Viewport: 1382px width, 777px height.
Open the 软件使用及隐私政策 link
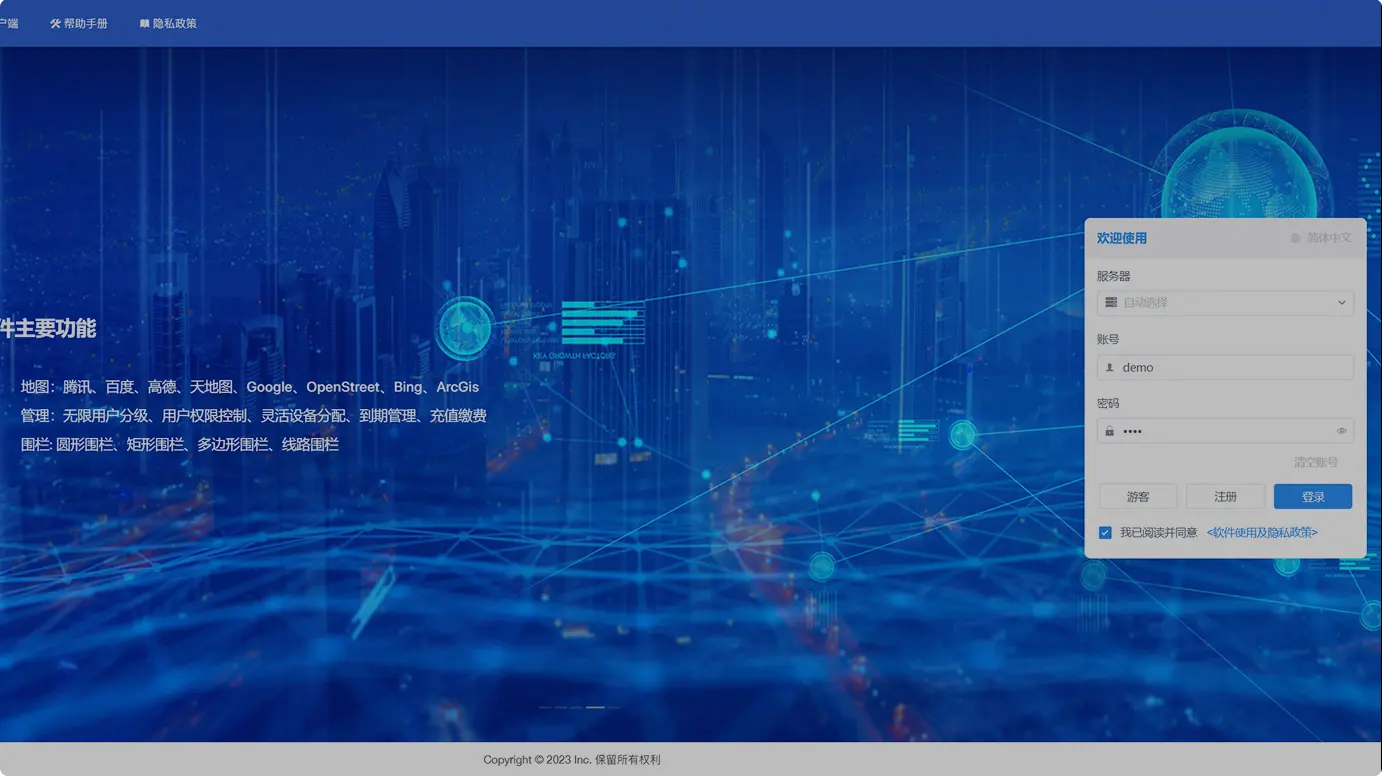click(x=1262, y=533)
